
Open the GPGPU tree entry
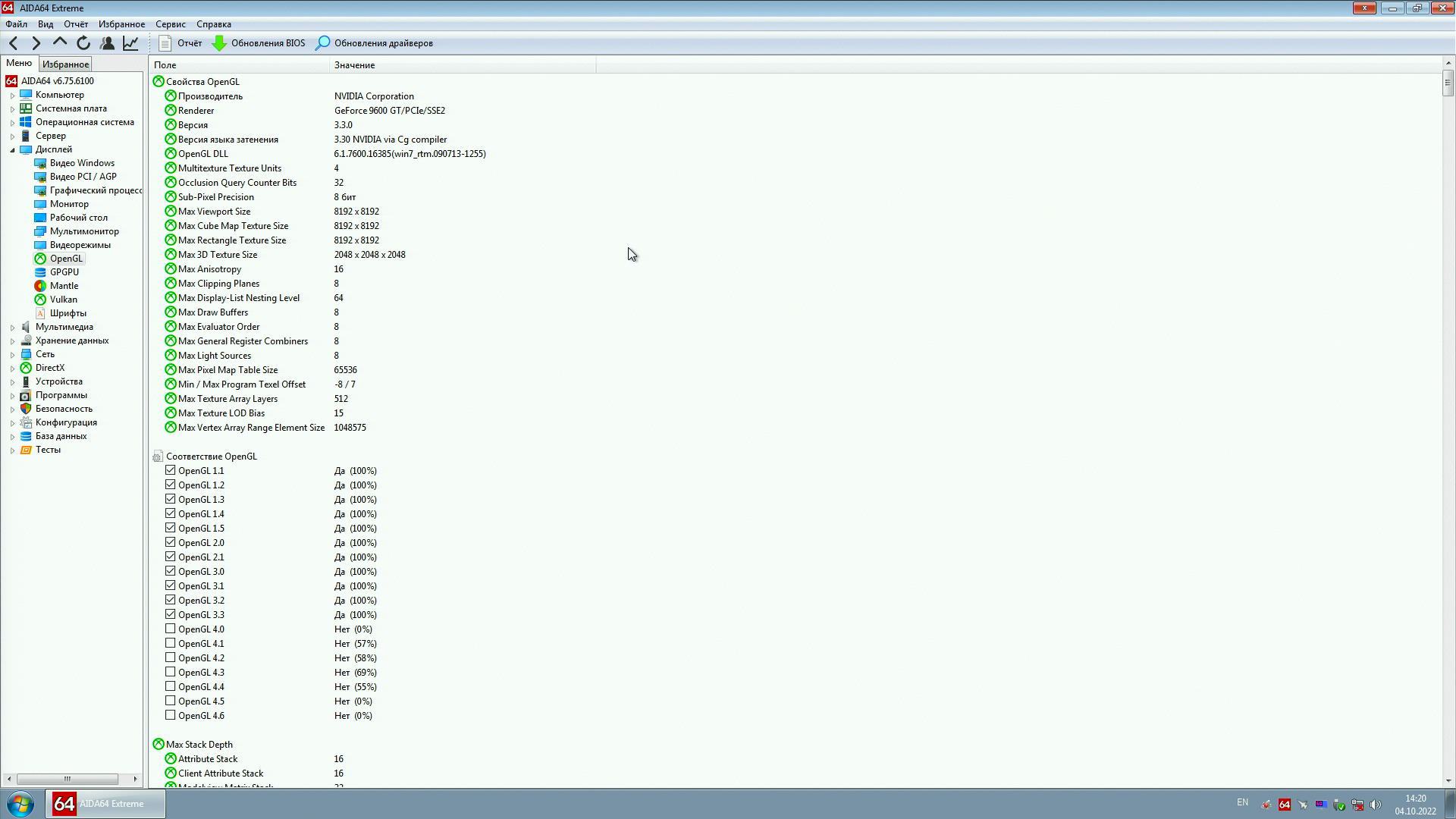(x=64, y=272)
